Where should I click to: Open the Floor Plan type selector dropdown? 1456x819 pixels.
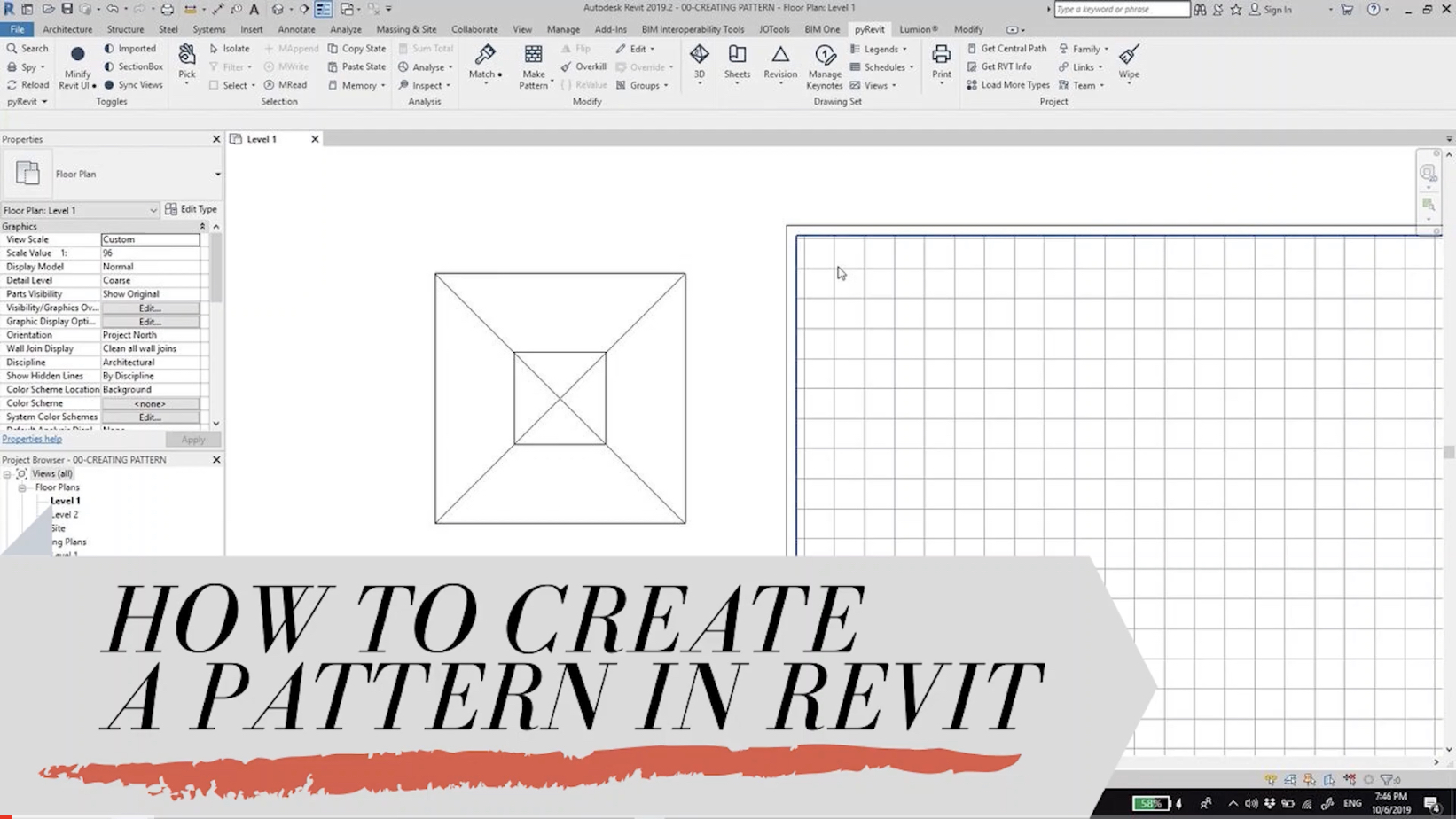tap(216, 174)
